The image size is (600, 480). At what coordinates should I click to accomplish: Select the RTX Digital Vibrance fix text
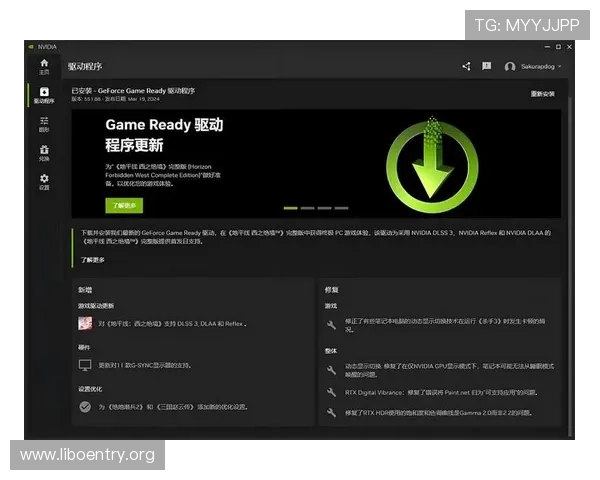[x=442, y=392]
